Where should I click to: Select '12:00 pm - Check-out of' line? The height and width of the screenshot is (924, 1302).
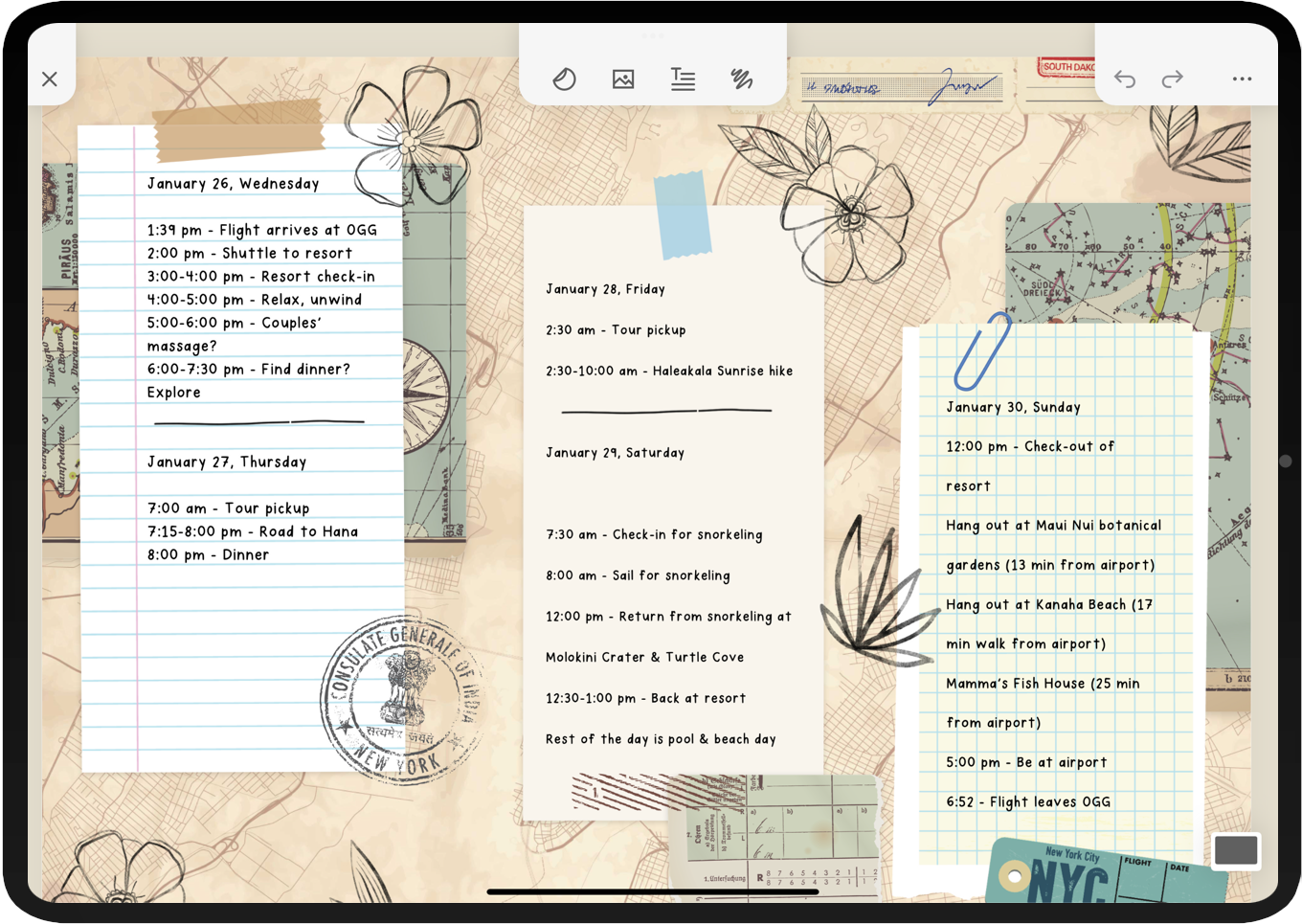click(x=1030, y=446)
